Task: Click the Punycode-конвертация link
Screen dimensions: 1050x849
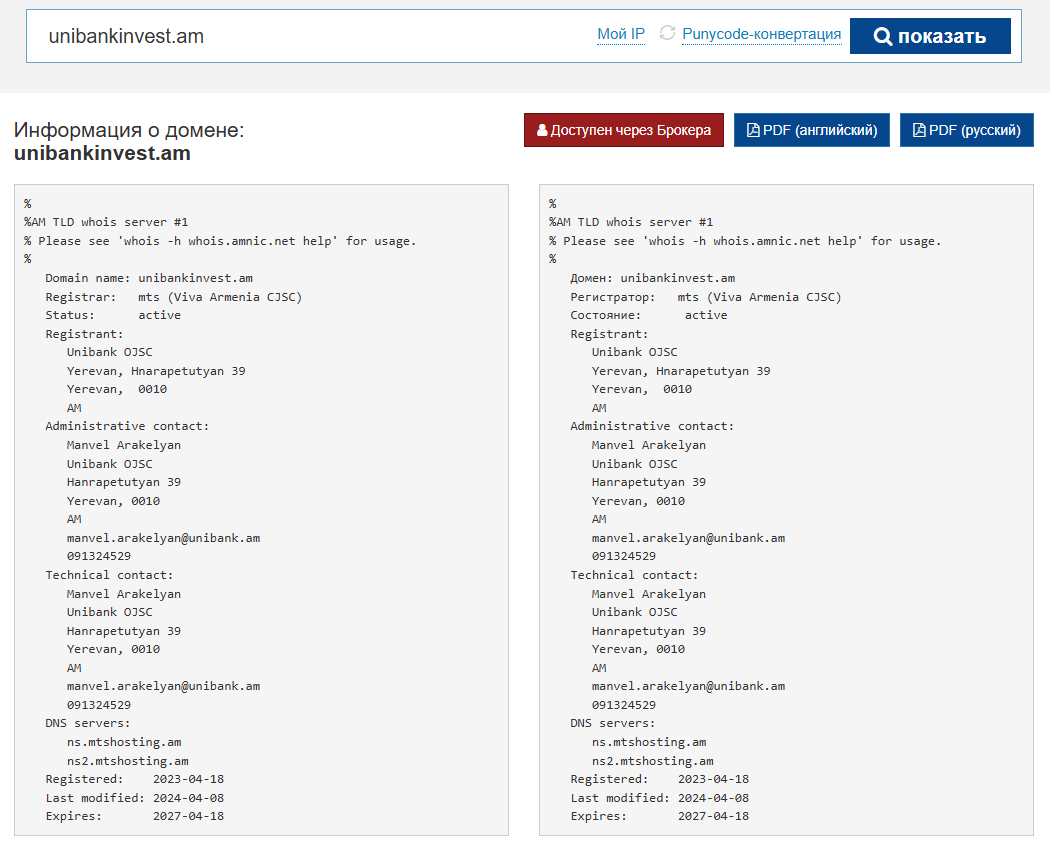Action: tap(761, 34)
